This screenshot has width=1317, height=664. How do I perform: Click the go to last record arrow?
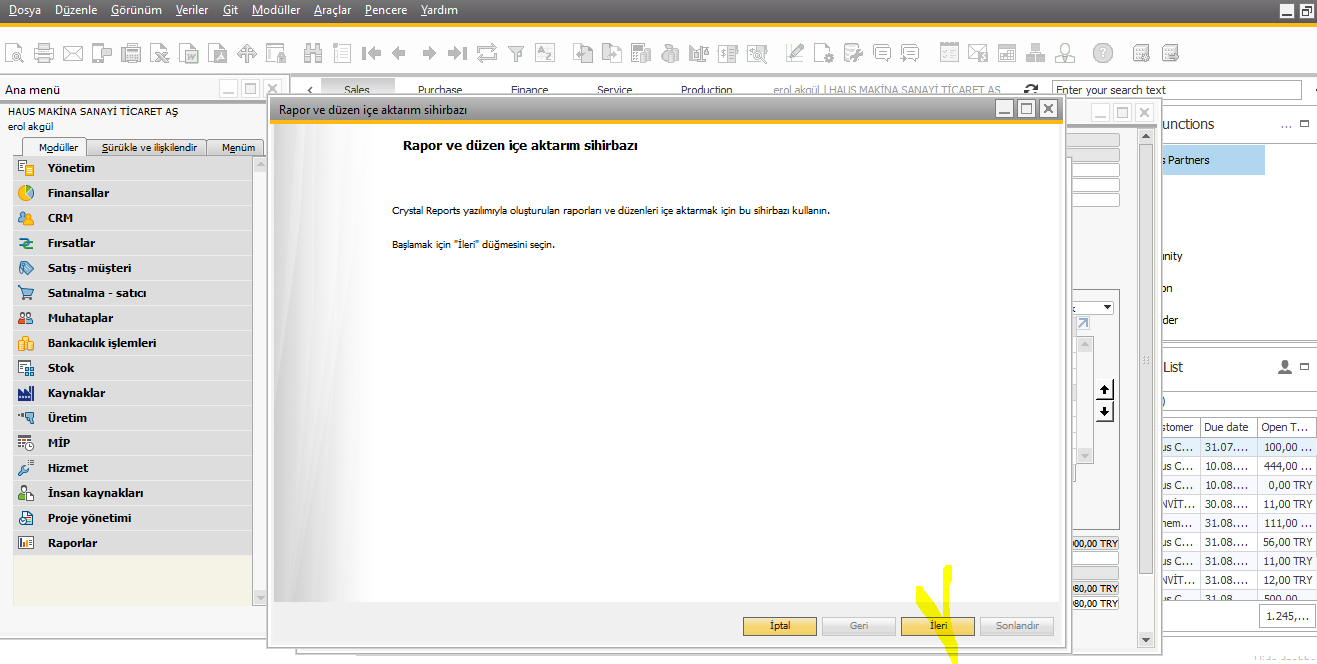tap(457, 53)
